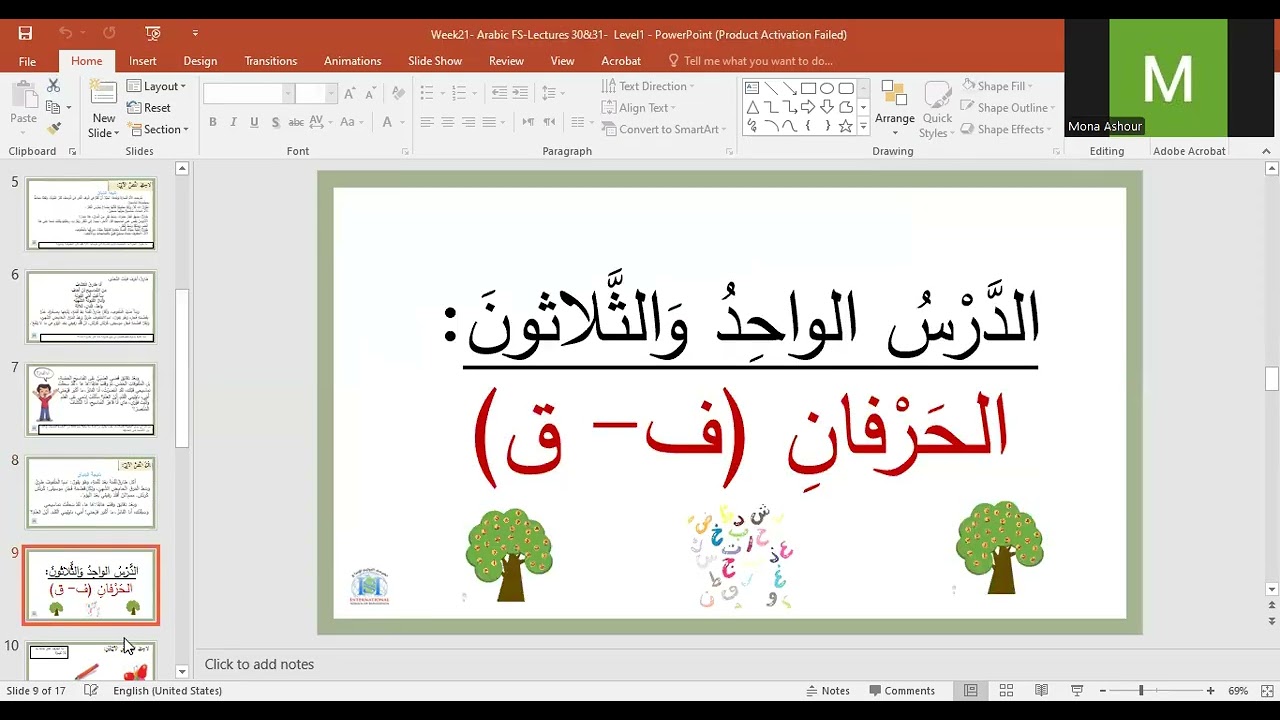This screenshot has height=720, width=1280.
Task: Click Clear All Formatting icon
Action: (x=398, y=93)
